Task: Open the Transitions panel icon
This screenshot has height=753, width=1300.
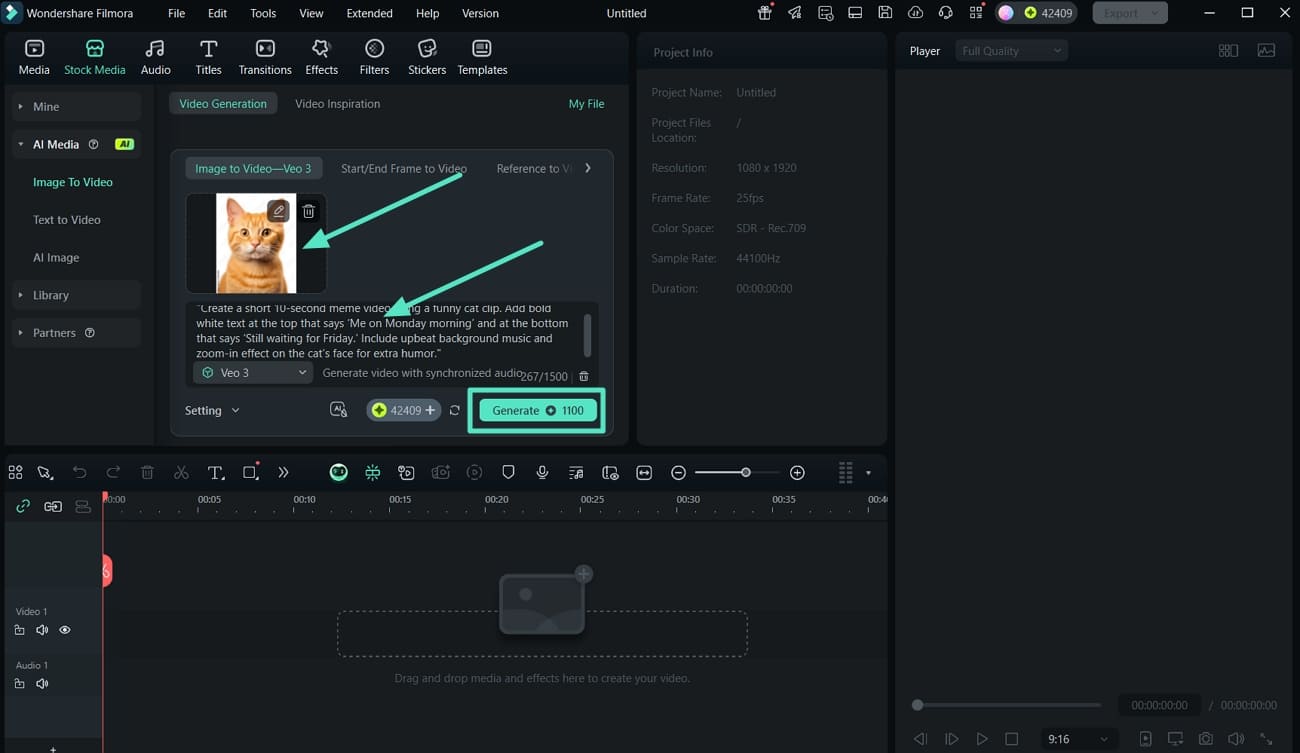Action: (265, 57)
